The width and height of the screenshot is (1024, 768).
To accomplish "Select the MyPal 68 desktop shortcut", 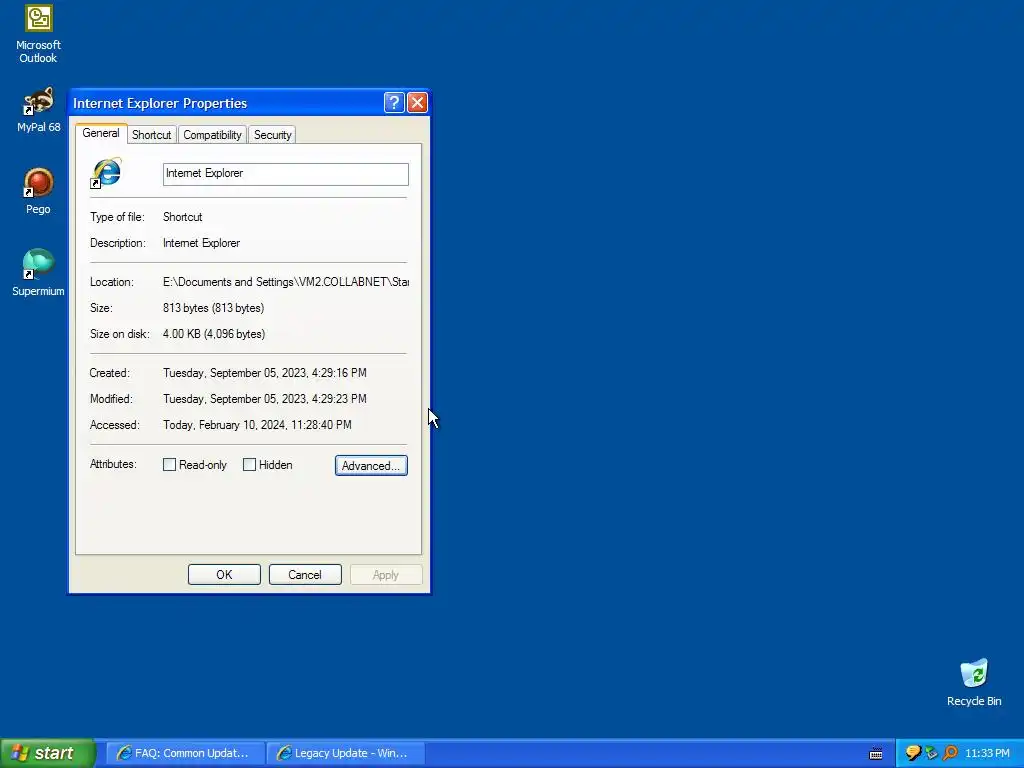I will (38, 110).
